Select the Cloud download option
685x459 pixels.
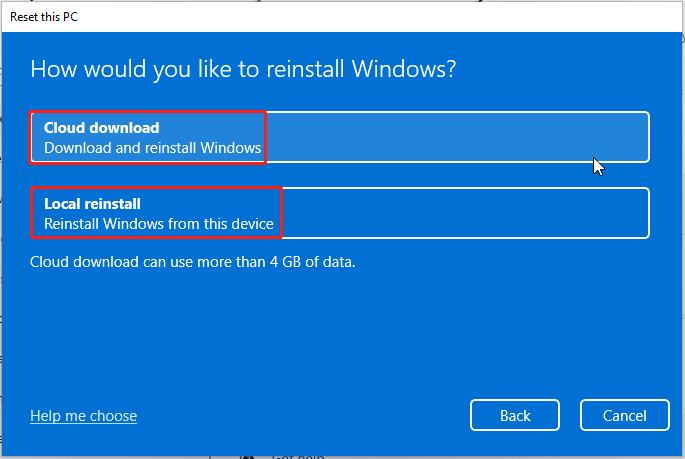point(340,137)
